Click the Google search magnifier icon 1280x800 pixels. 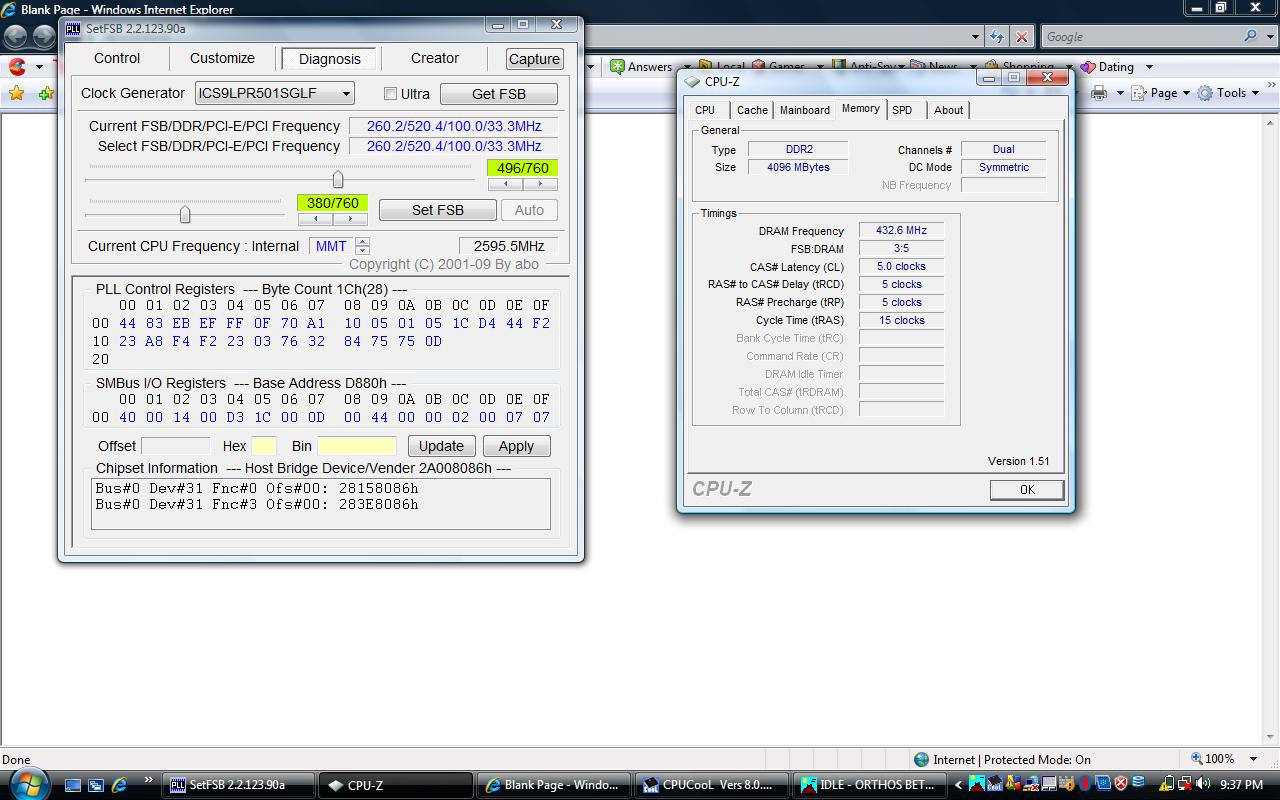1250,36
